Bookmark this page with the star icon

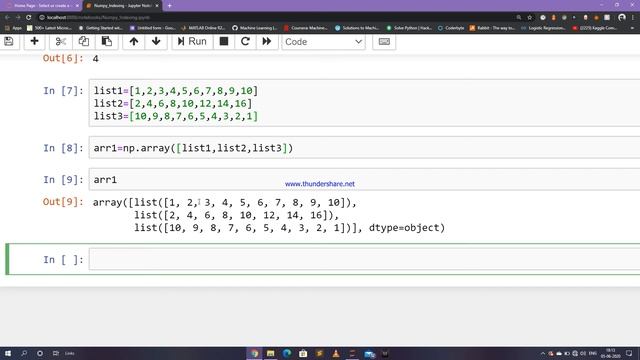[x=530, y=18]
